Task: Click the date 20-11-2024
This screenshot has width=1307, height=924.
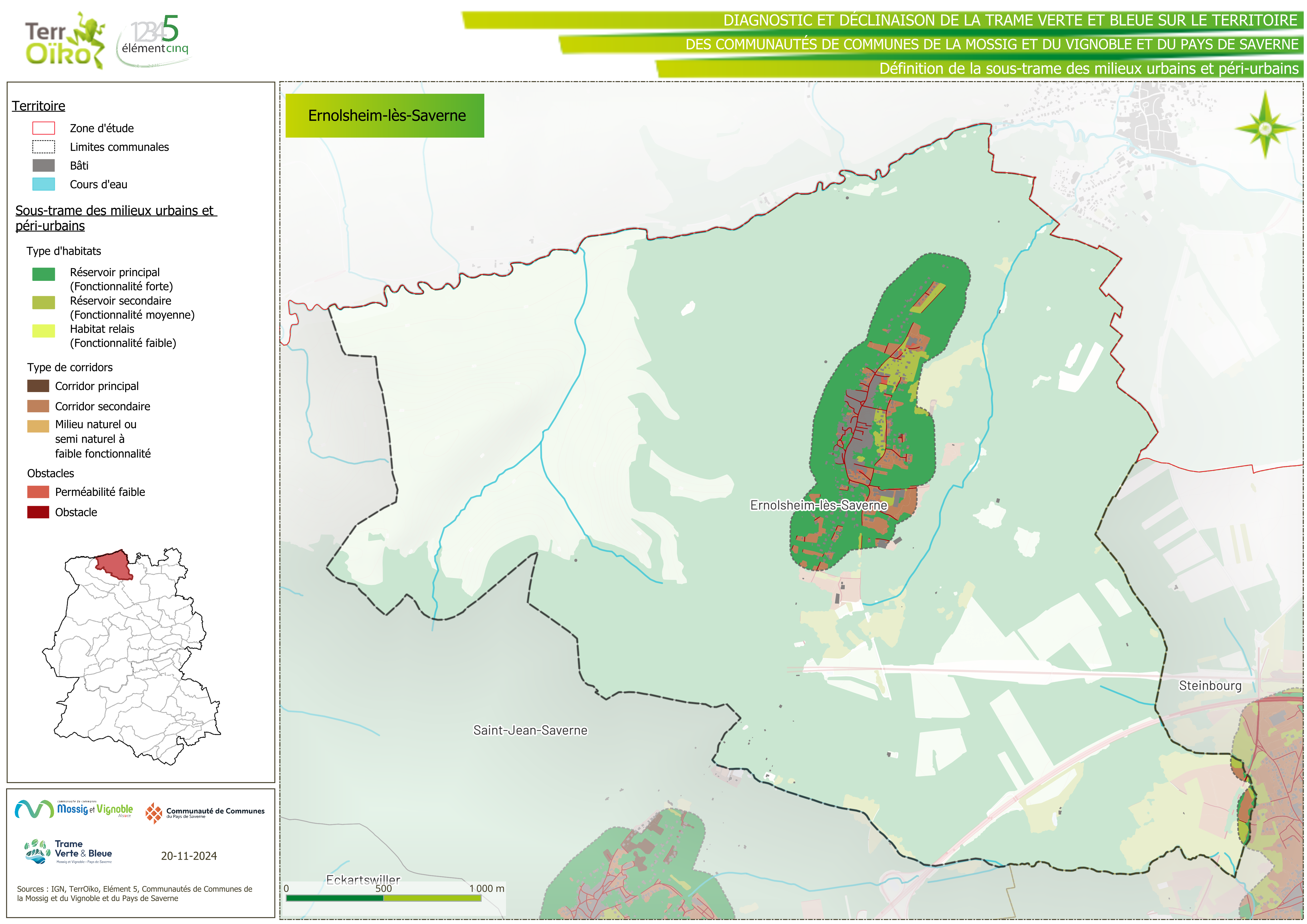Action: click(188, 856)
